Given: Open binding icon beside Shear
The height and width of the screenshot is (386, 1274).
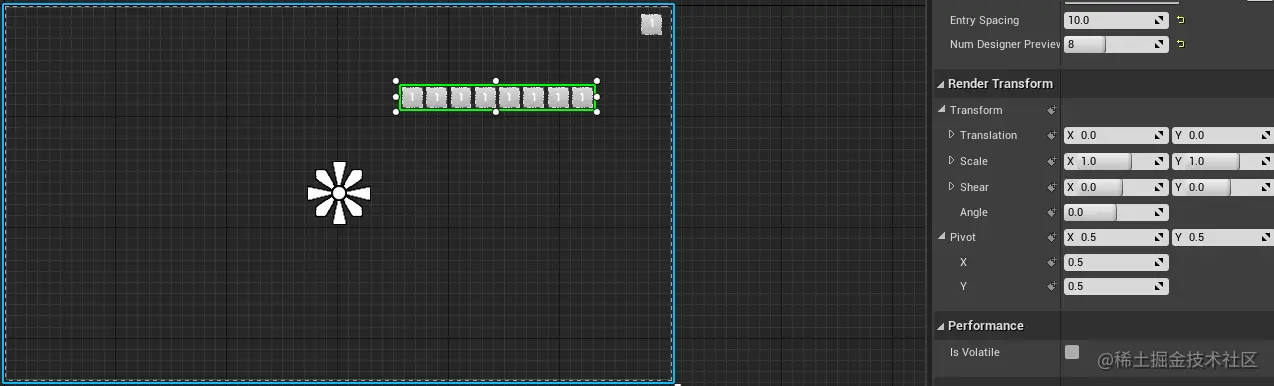Looking at the screenshot, I should (x=1052, y=187).
